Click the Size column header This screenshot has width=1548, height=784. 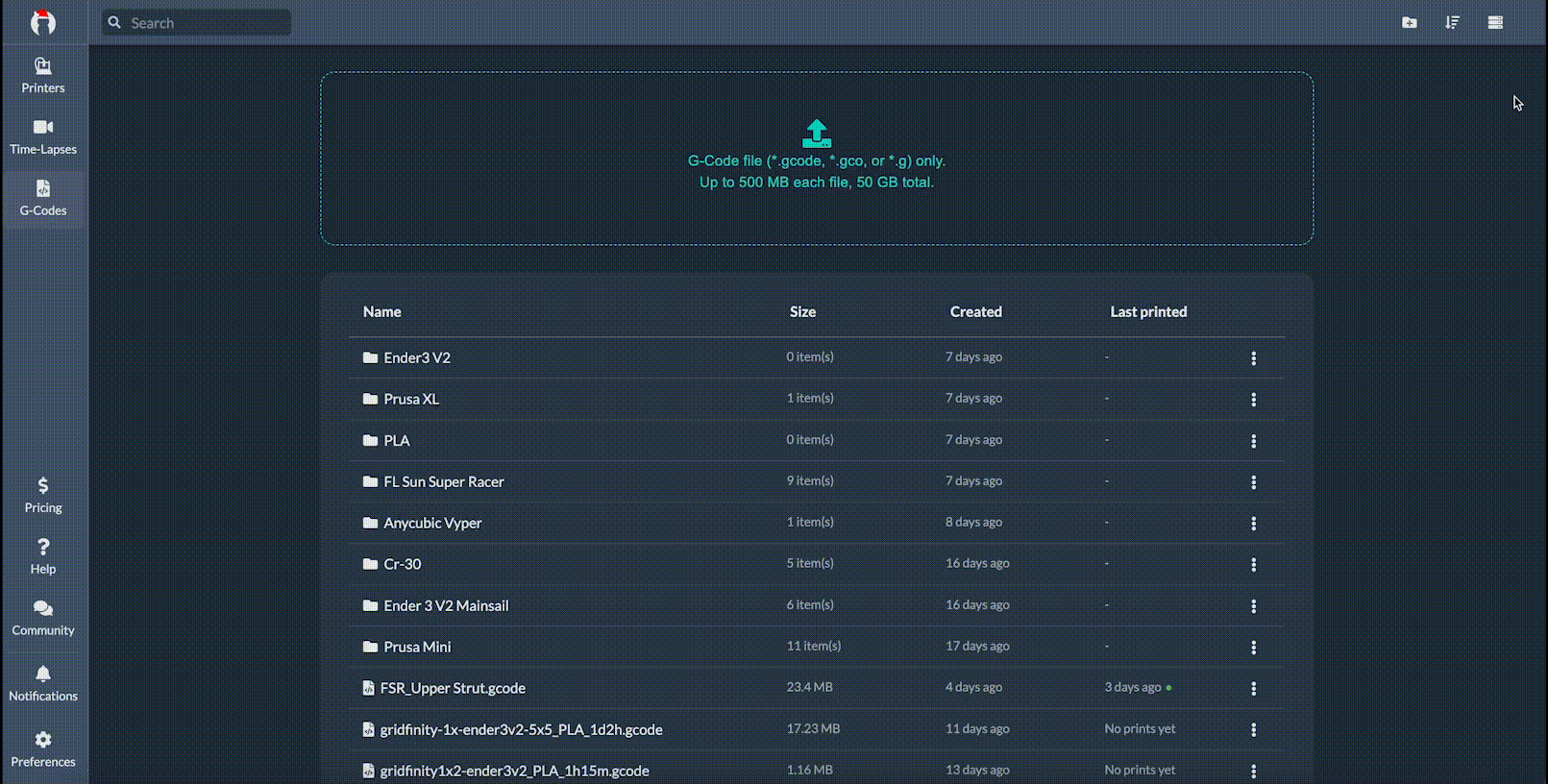802,311
